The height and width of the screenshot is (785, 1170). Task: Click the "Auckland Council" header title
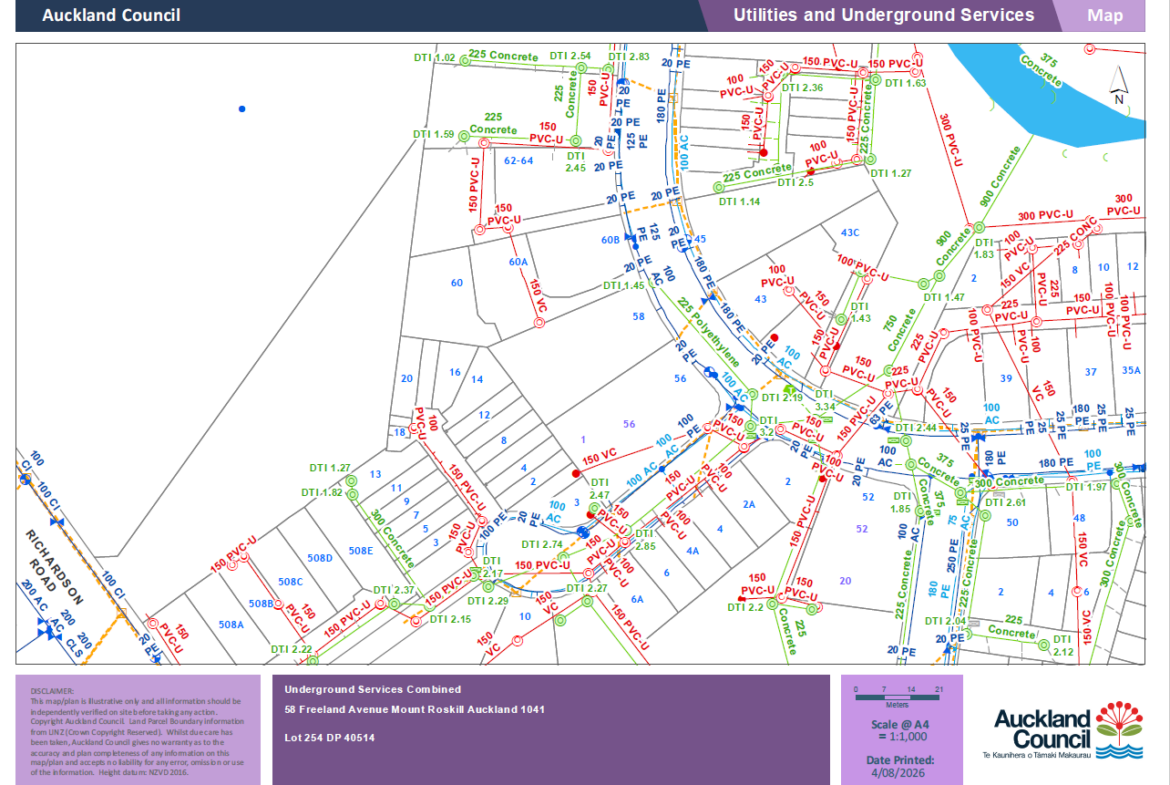[111, 16]
